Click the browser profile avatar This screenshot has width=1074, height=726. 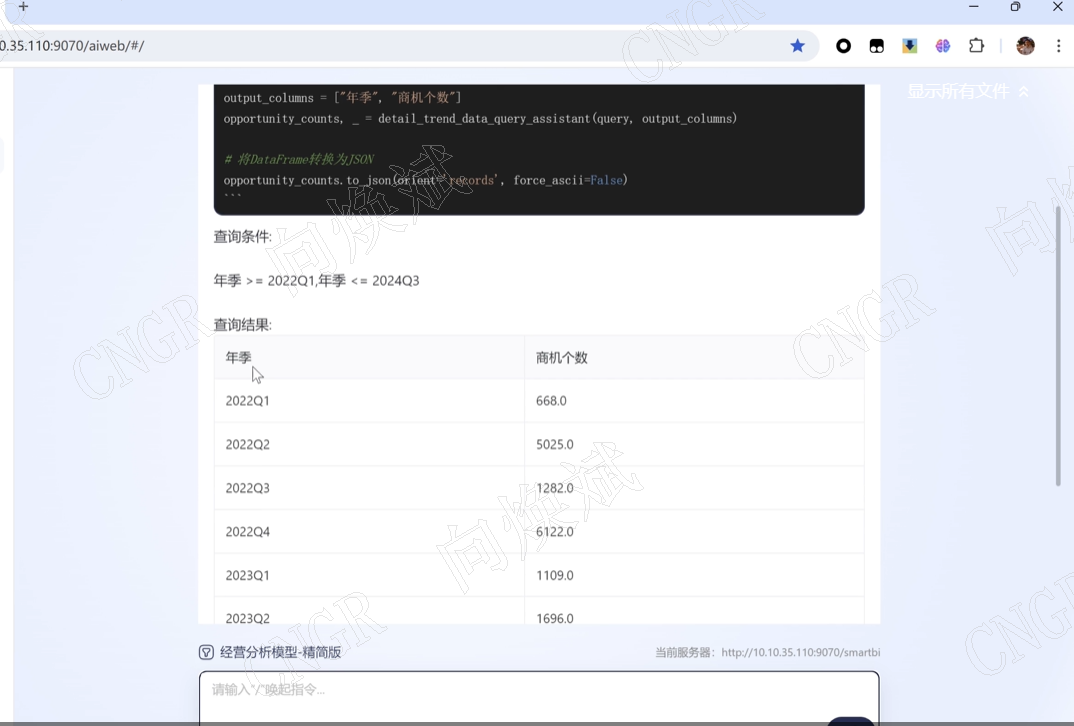pyautogui.click(x=1025, y=46)
